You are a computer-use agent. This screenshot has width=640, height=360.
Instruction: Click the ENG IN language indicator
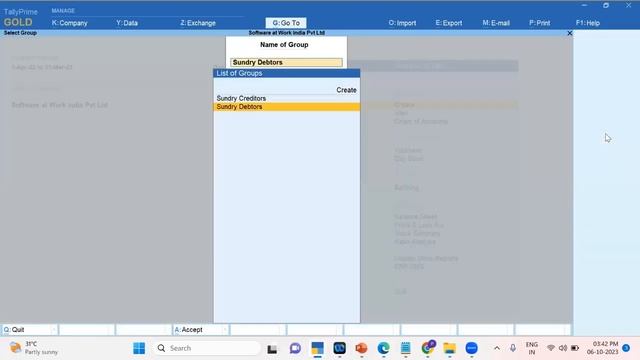tap(531, 348)
